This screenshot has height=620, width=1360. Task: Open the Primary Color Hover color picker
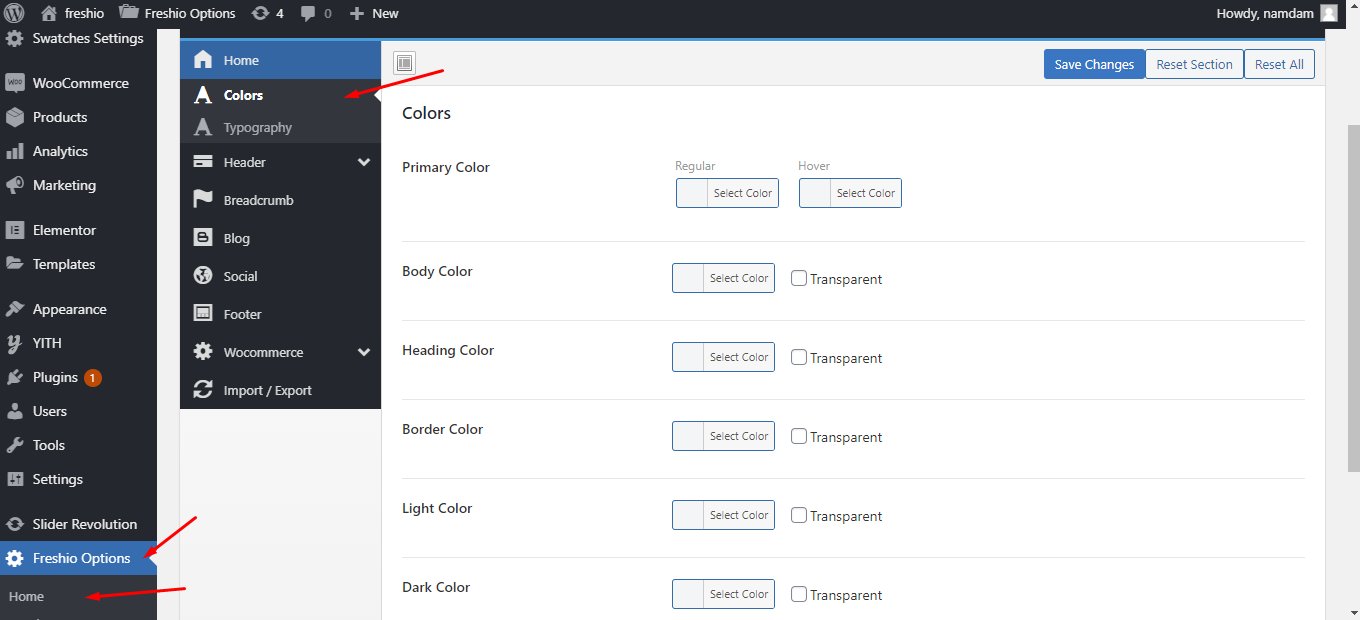click(850, 193)
